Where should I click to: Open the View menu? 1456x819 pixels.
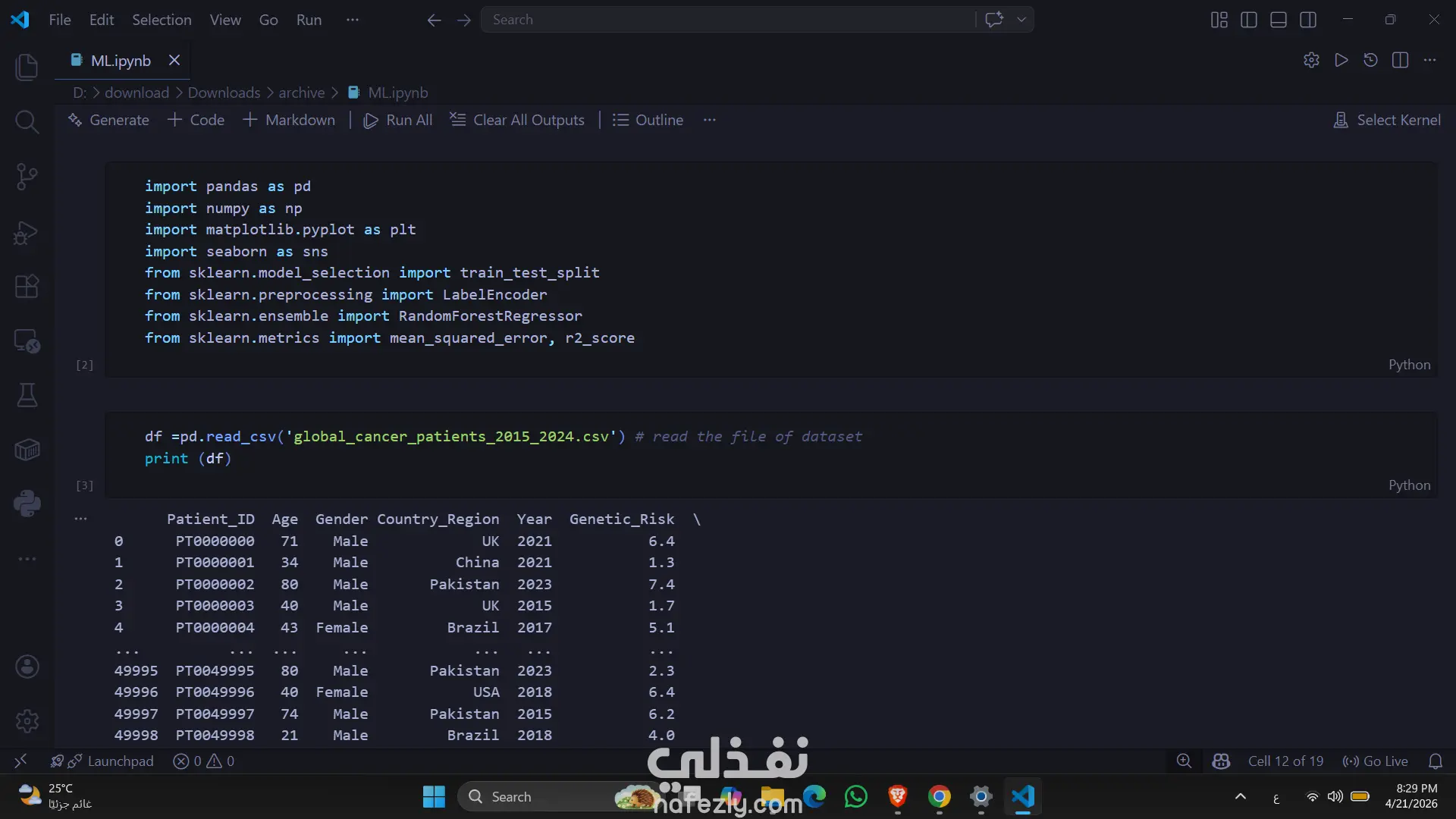tap(225, 20)
